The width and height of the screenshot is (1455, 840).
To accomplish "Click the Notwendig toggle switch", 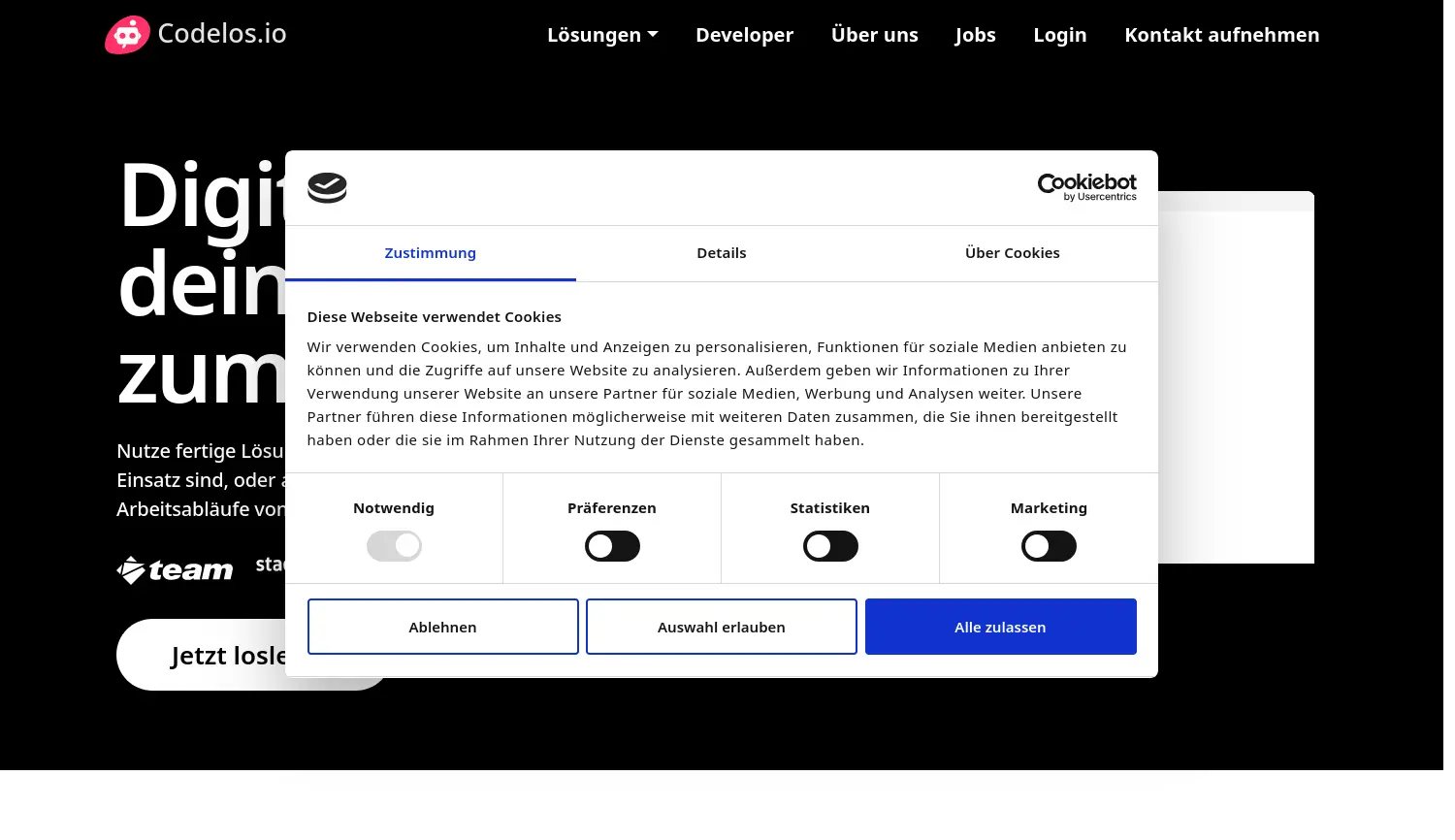I will tap(394, 545).
